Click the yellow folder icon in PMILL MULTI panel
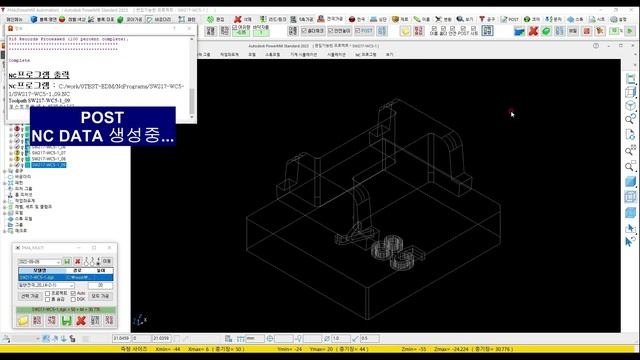The height and width of the screenshot is (360, 640). click(23, 320)
